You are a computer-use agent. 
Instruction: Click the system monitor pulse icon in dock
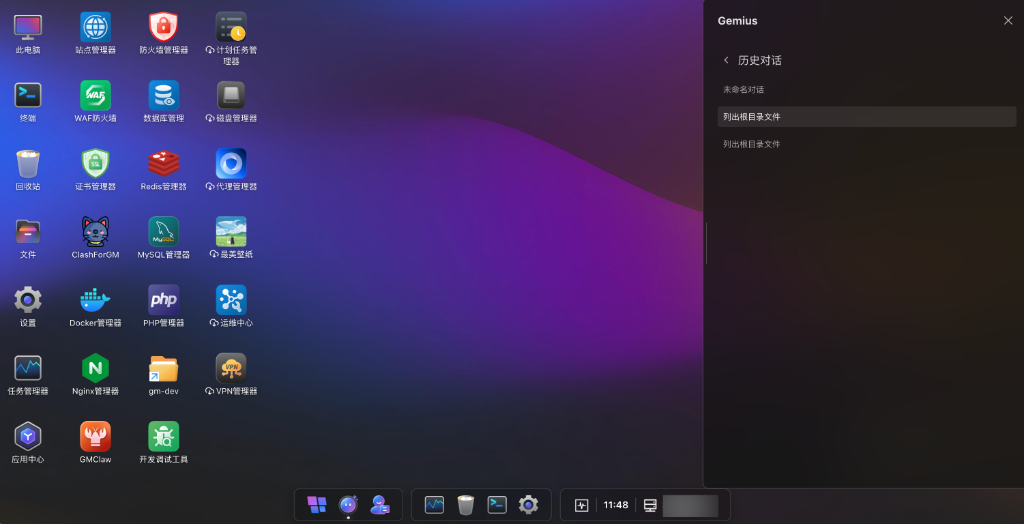point(581,505)
